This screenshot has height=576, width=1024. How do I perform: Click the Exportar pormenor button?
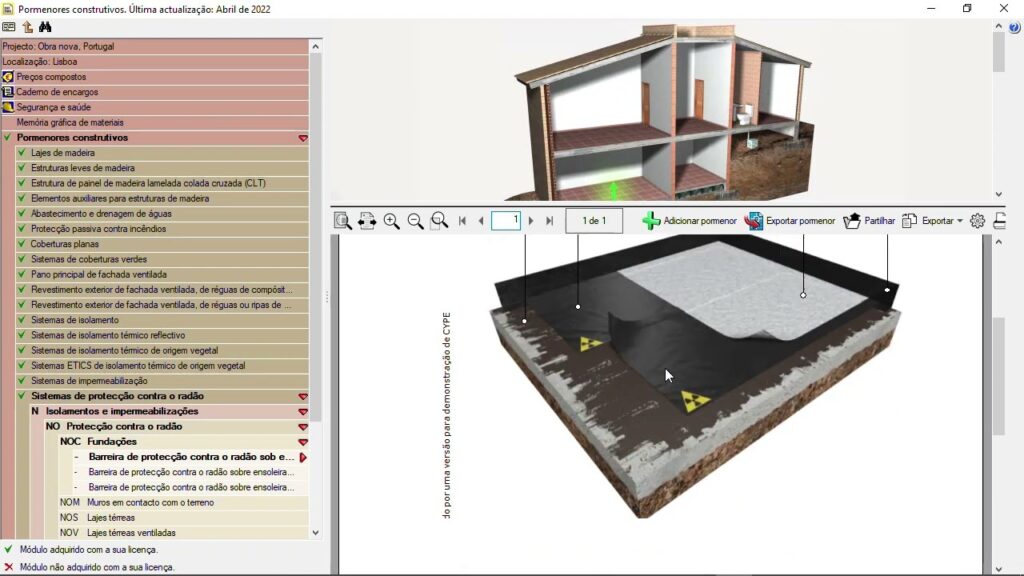tap(790, 221)
